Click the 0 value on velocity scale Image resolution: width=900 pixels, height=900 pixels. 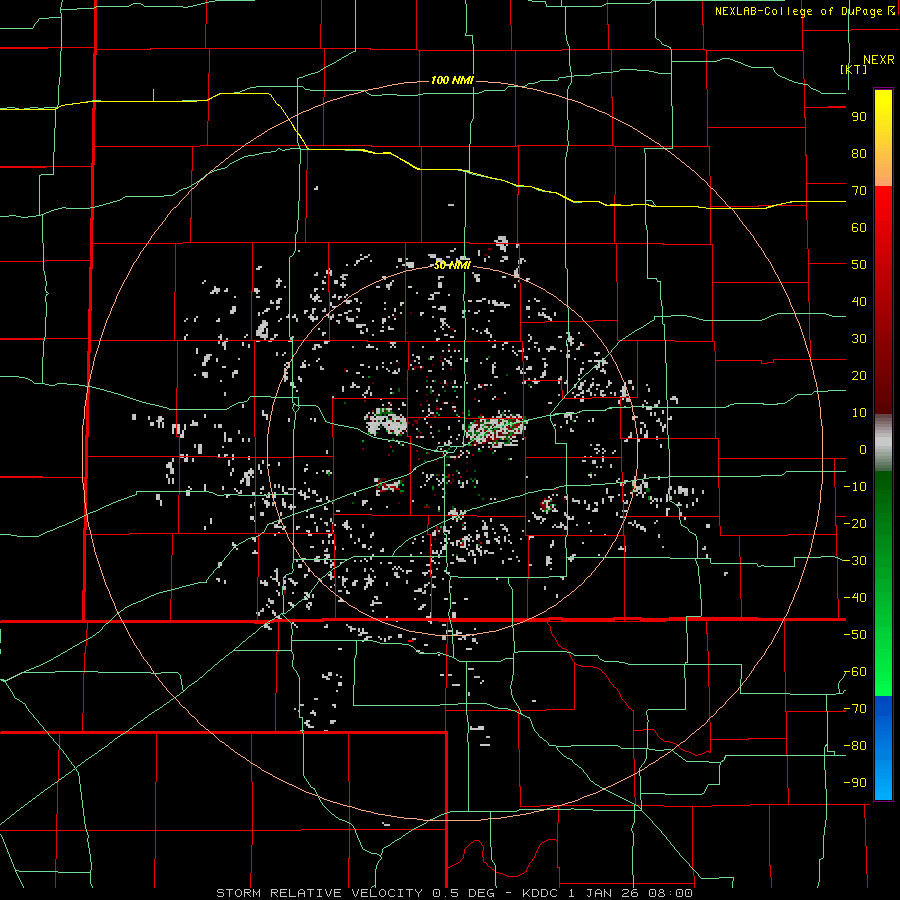pyautogui.click(x=863, y=450)
